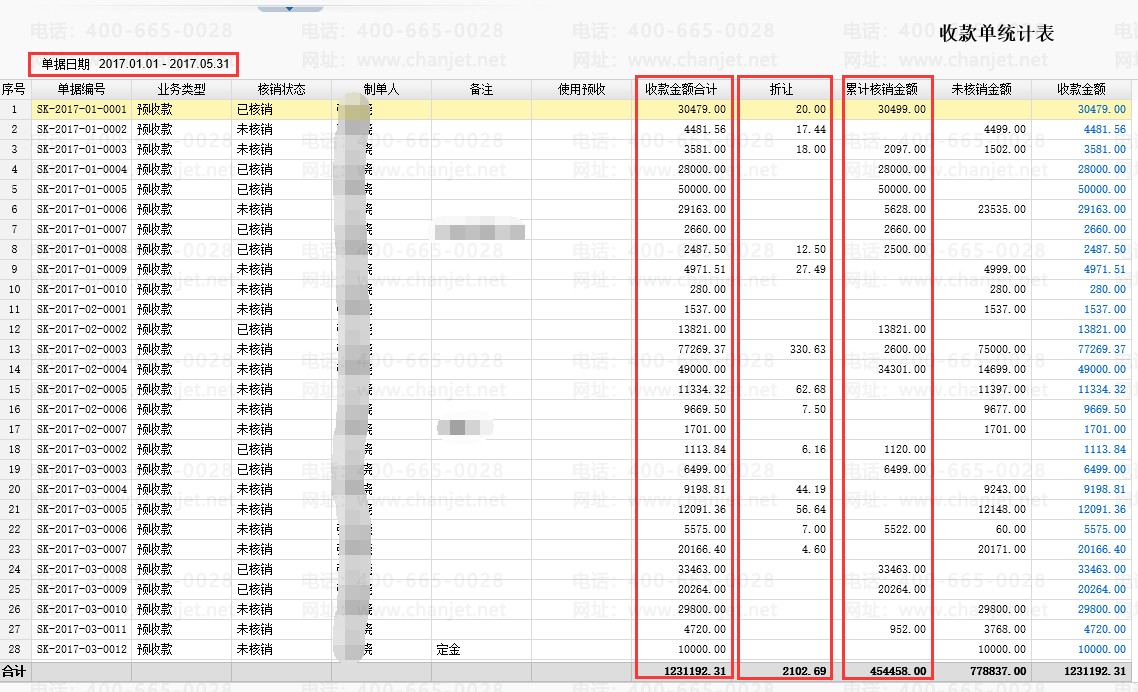Viewport: 1138px width, 692px height.
Task: Click 折让 value 62.68
Action: [x=811, y=389]
